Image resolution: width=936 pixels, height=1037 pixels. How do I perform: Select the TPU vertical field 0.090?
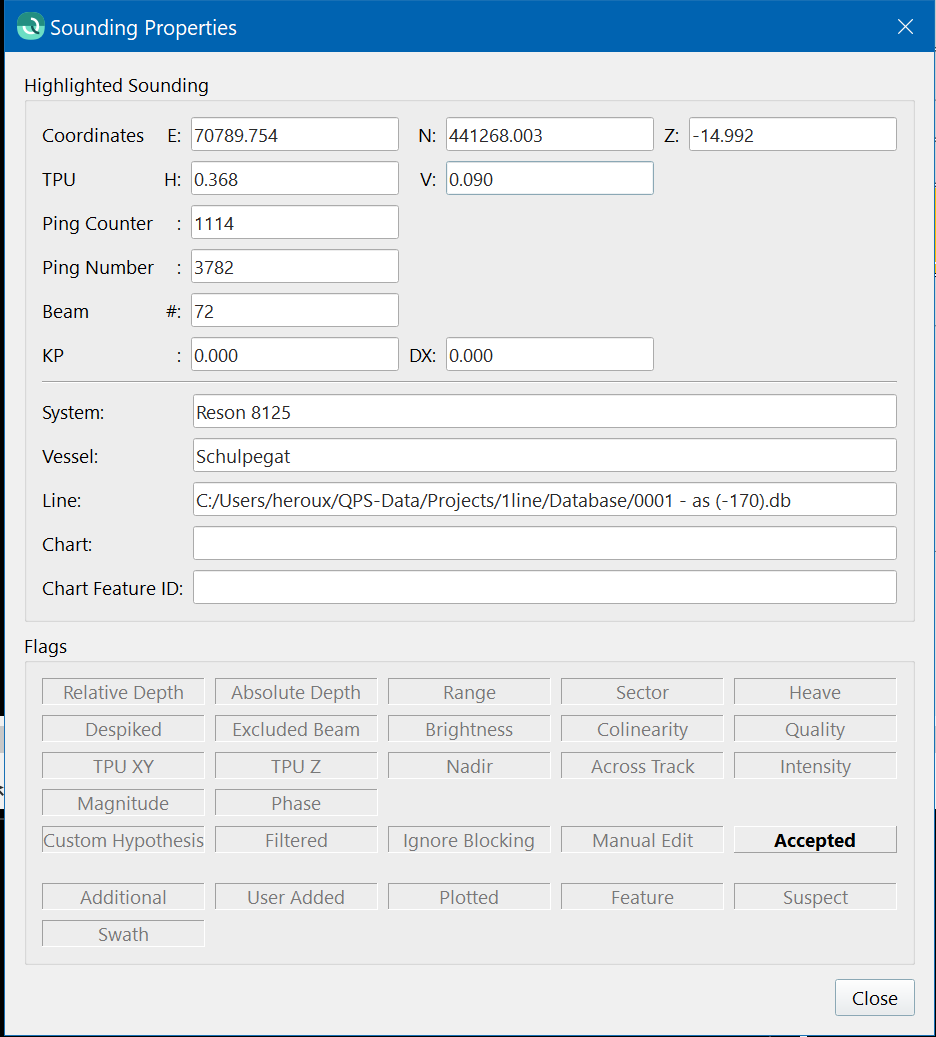pos(550,179)
